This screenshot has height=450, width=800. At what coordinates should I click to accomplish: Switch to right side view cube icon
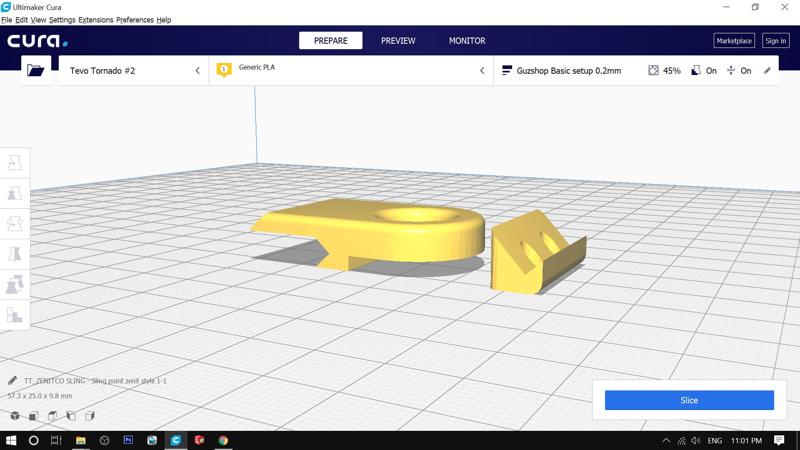point(90,416)
